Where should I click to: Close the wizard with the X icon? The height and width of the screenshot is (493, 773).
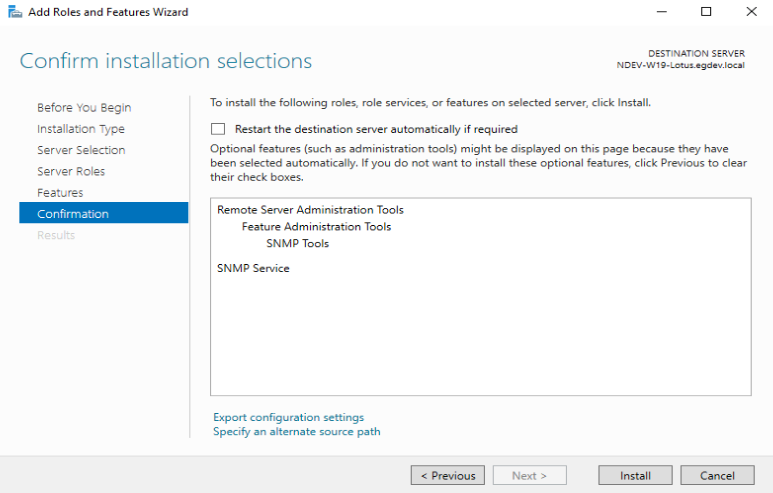(751, 11)
